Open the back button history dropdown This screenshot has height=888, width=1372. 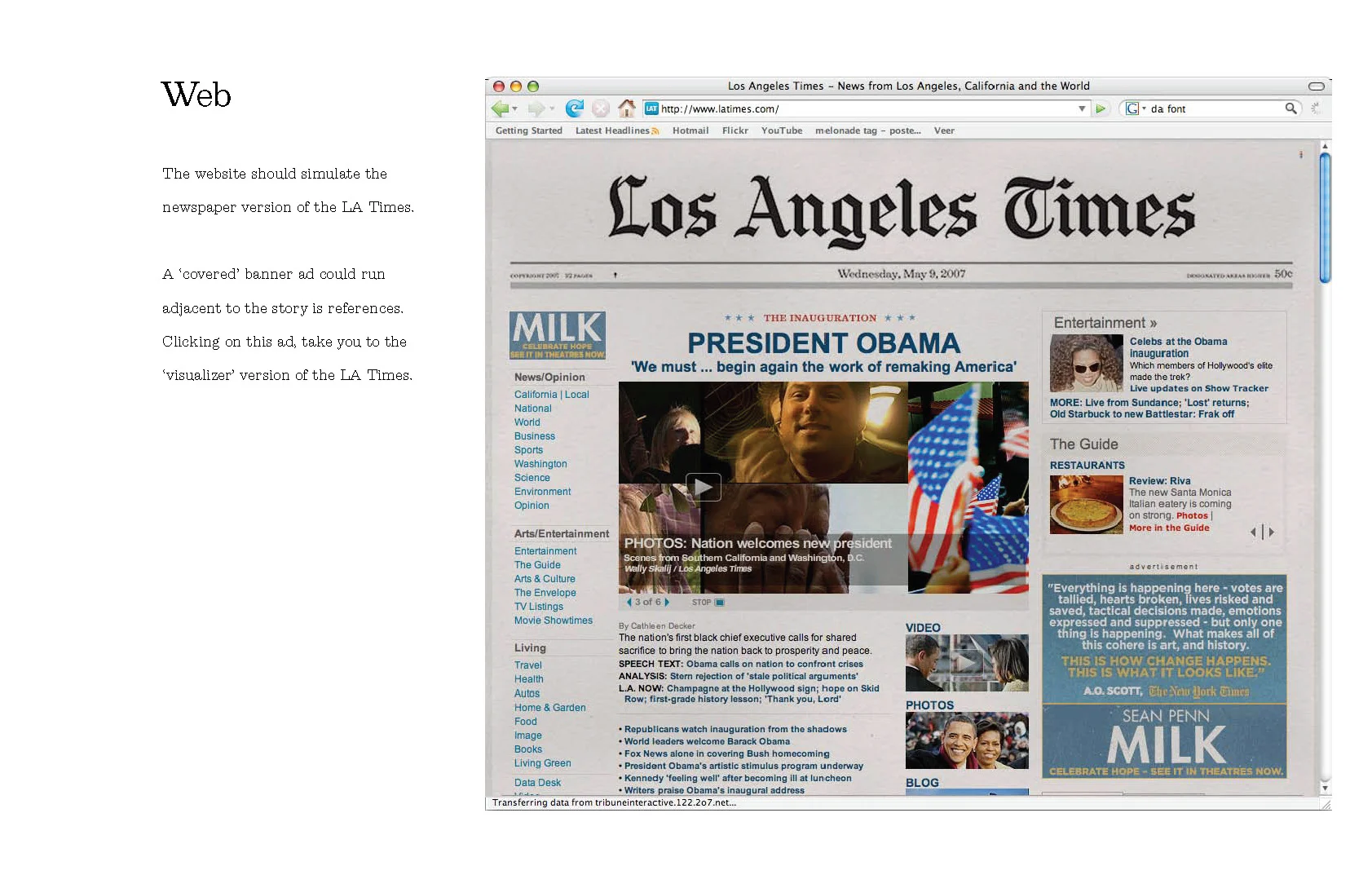514,108
